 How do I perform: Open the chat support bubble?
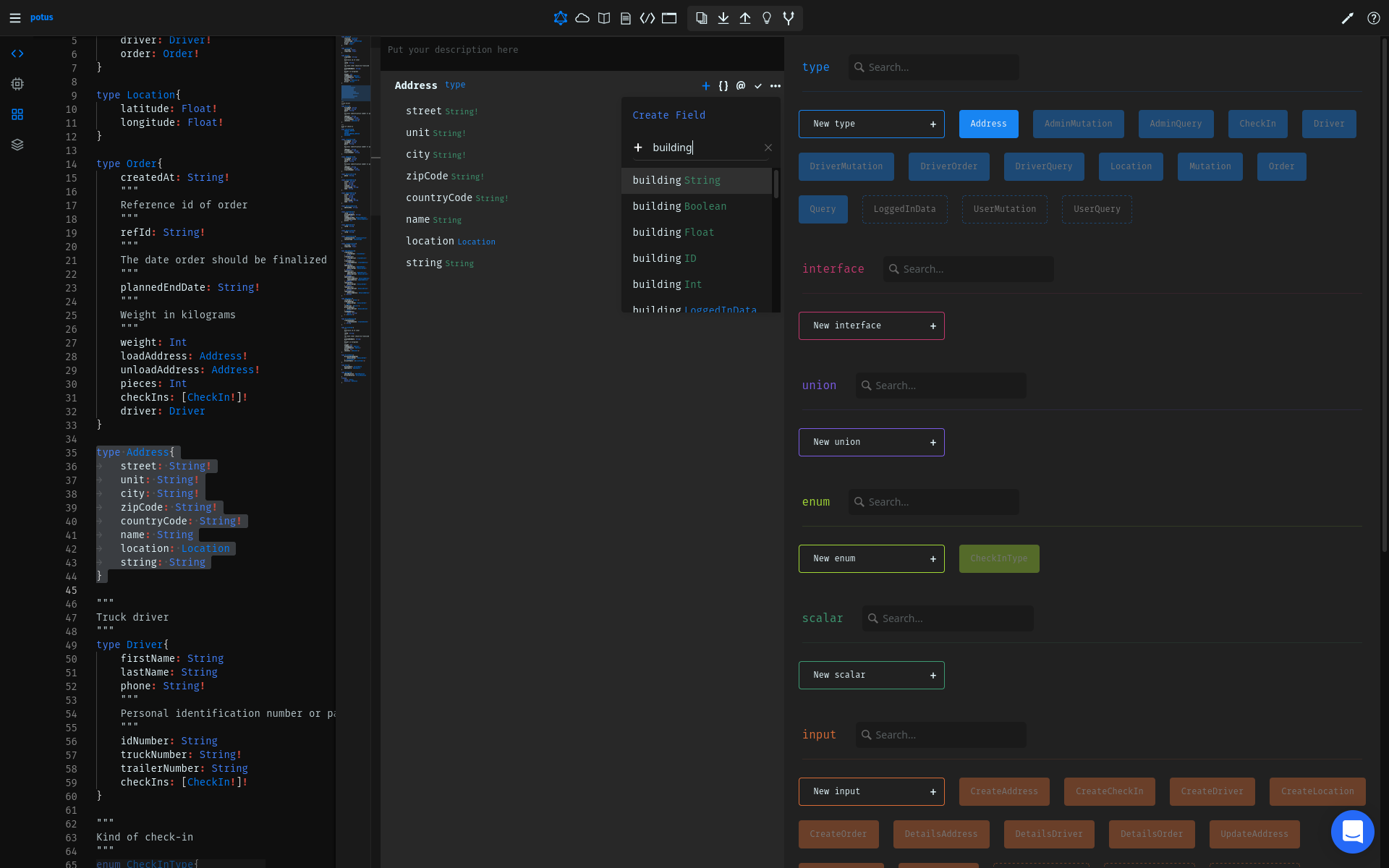click(1352, 831)
